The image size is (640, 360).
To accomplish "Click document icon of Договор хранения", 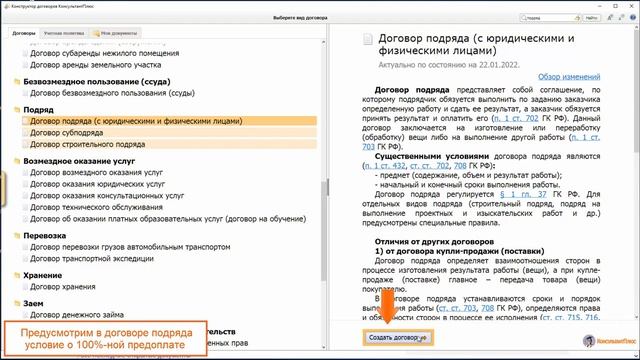I will [25, 287].
